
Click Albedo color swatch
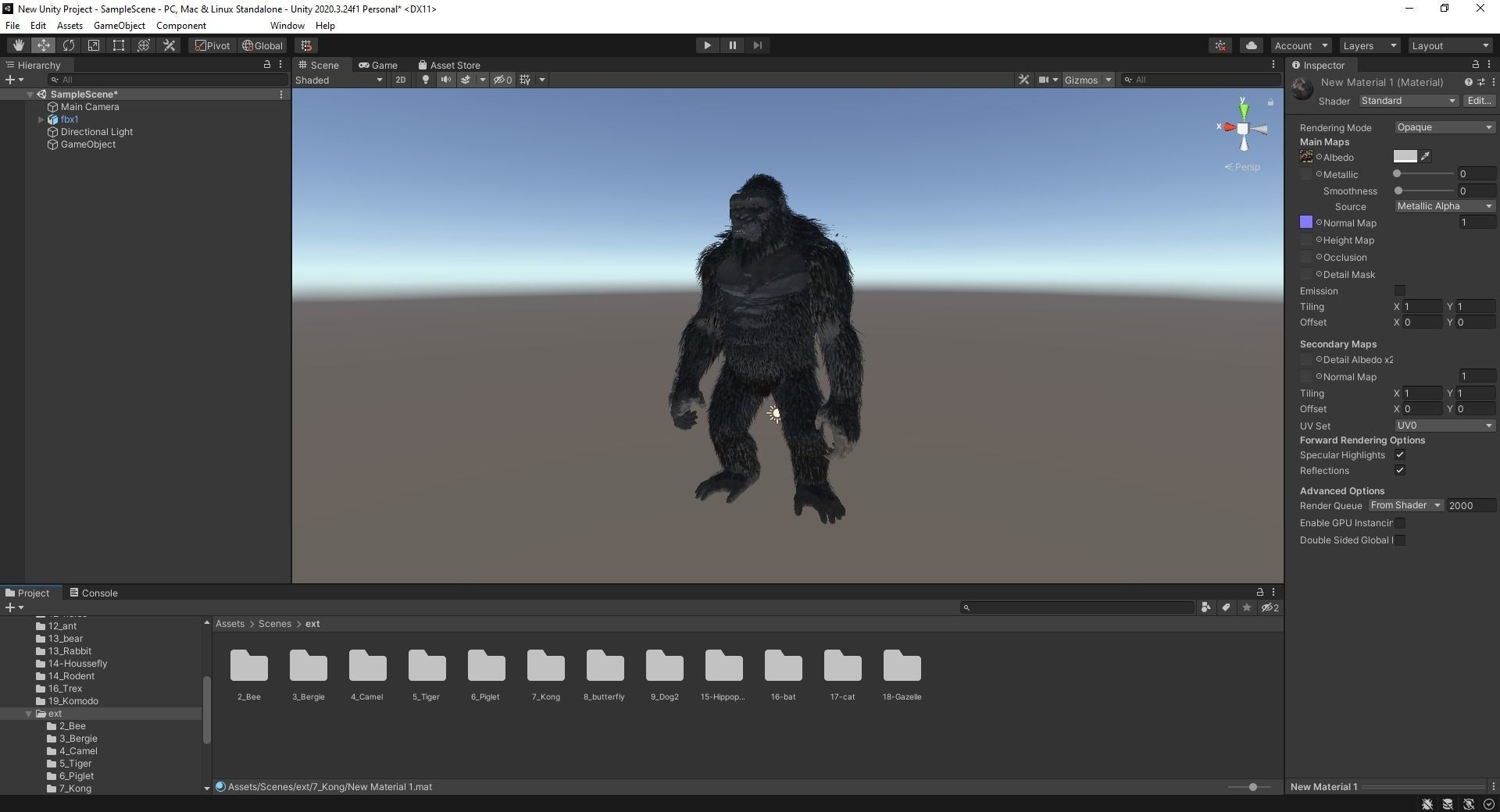(x=1405, y=157)
